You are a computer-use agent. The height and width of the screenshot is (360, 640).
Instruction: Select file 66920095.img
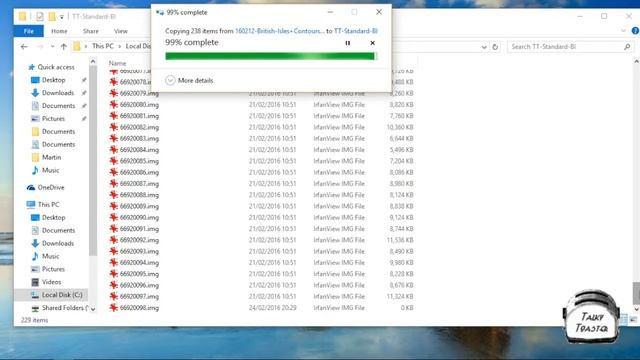(x=139, y=274)
